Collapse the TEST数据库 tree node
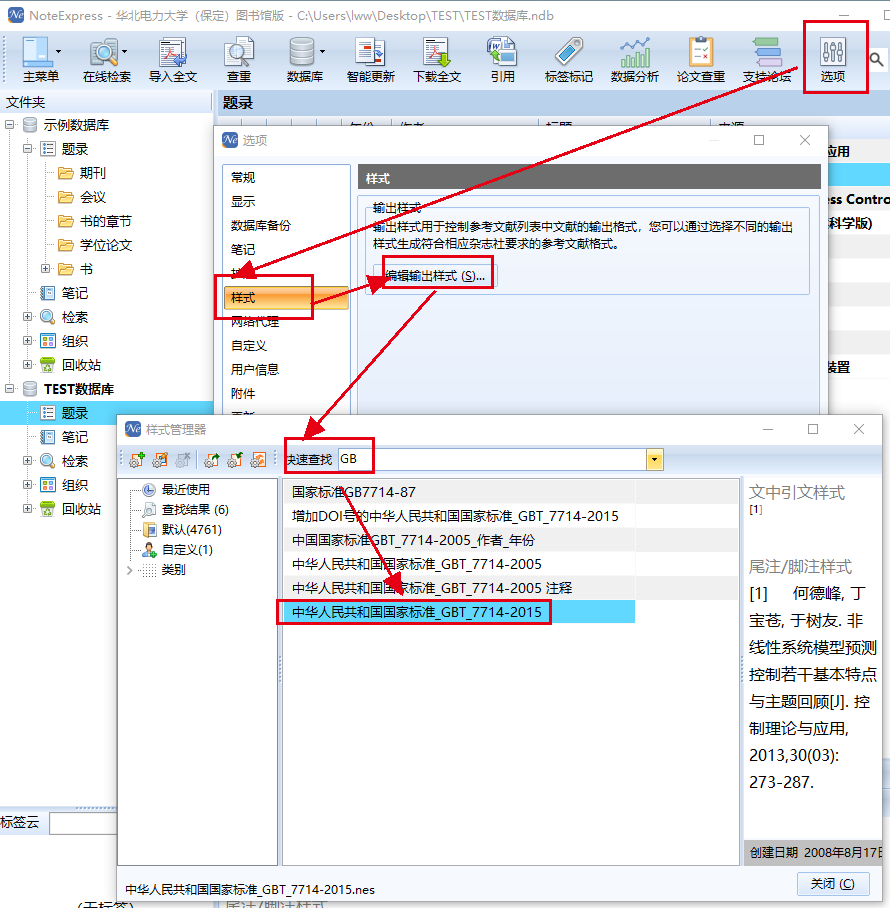 (9, 389)
